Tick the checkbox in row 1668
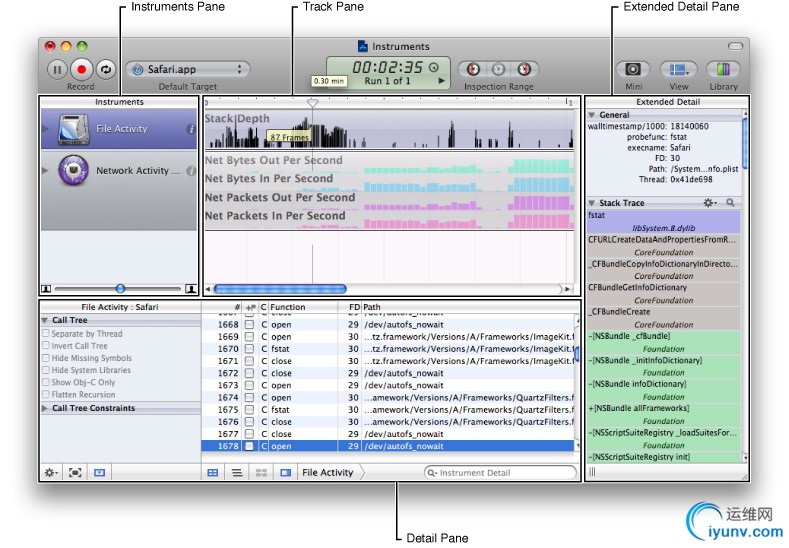The width and height of the screenshot is (789, 548). click(249, 325)
